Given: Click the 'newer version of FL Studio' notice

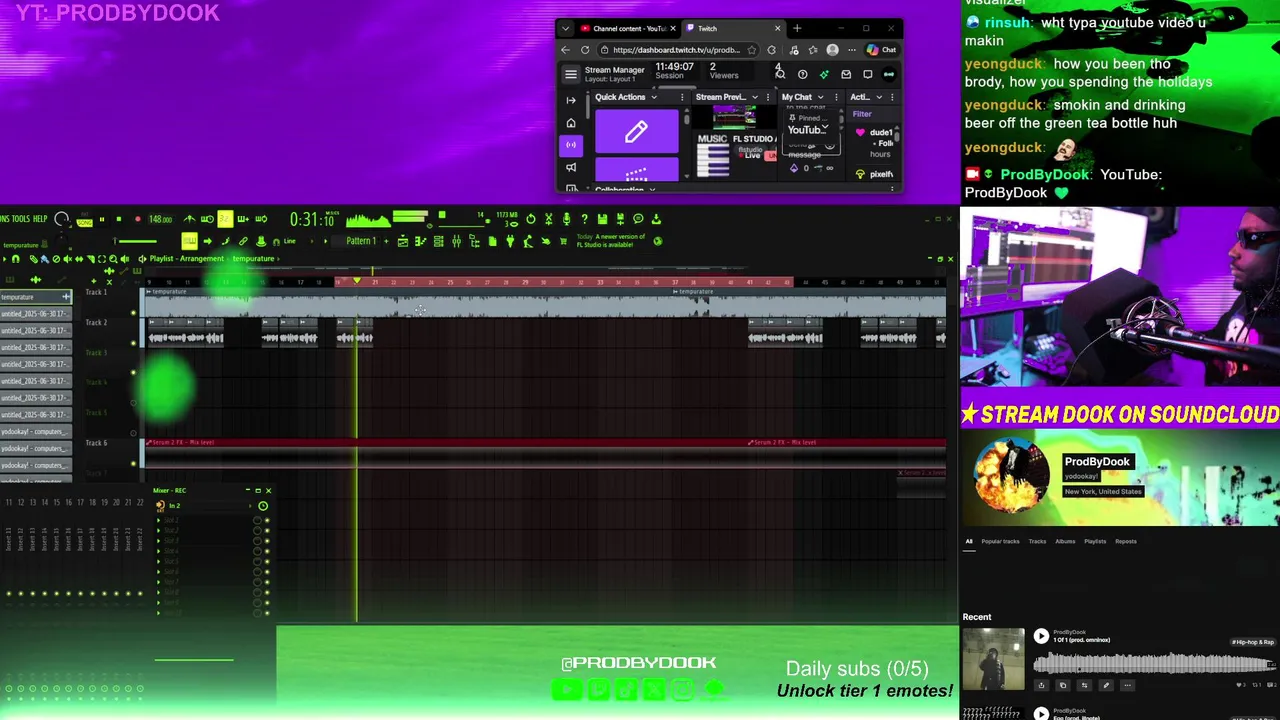Looking at the screenshot, I should [610, 241].
